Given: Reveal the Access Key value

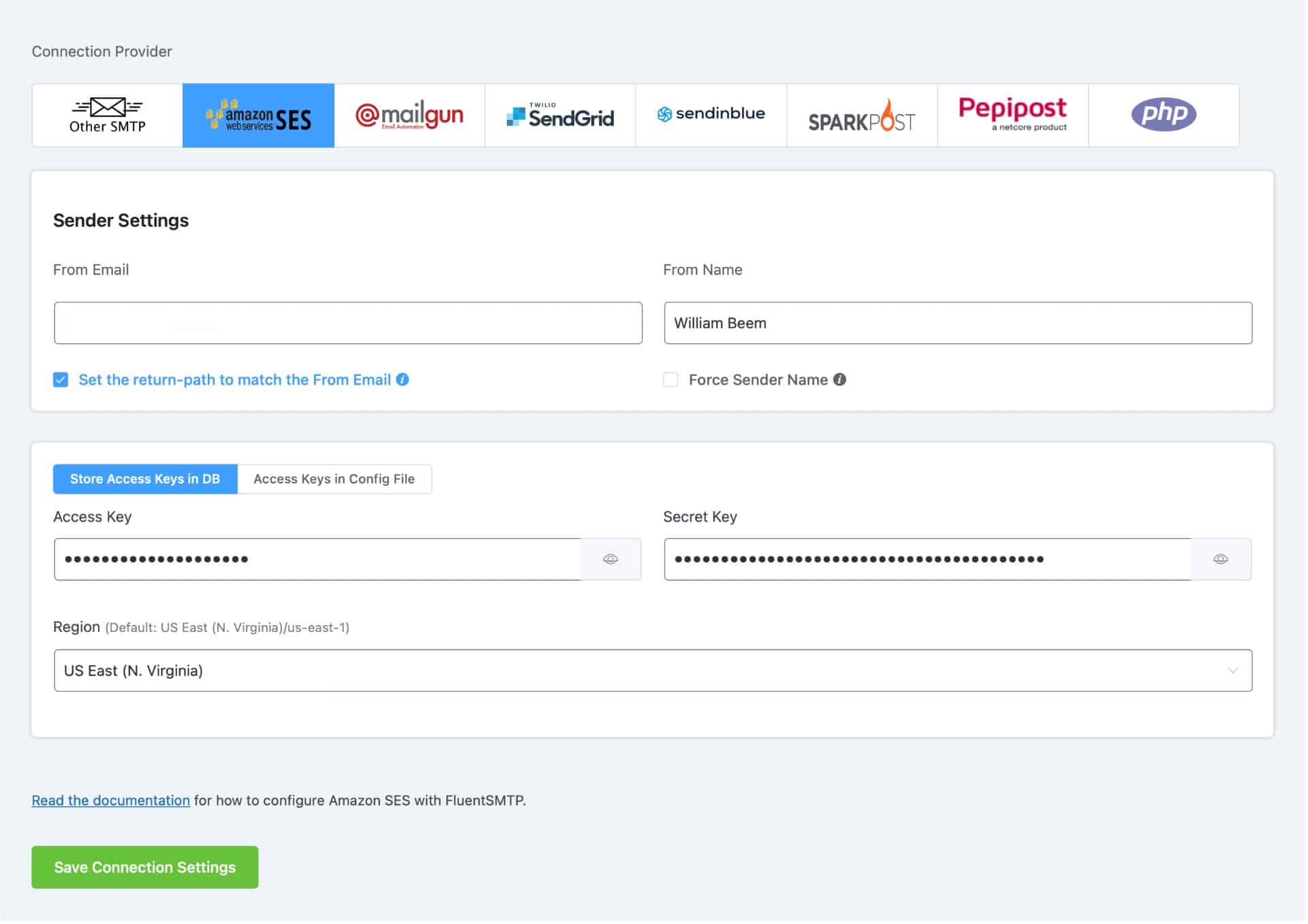Looking at the screenshot, I should [610, 559].
